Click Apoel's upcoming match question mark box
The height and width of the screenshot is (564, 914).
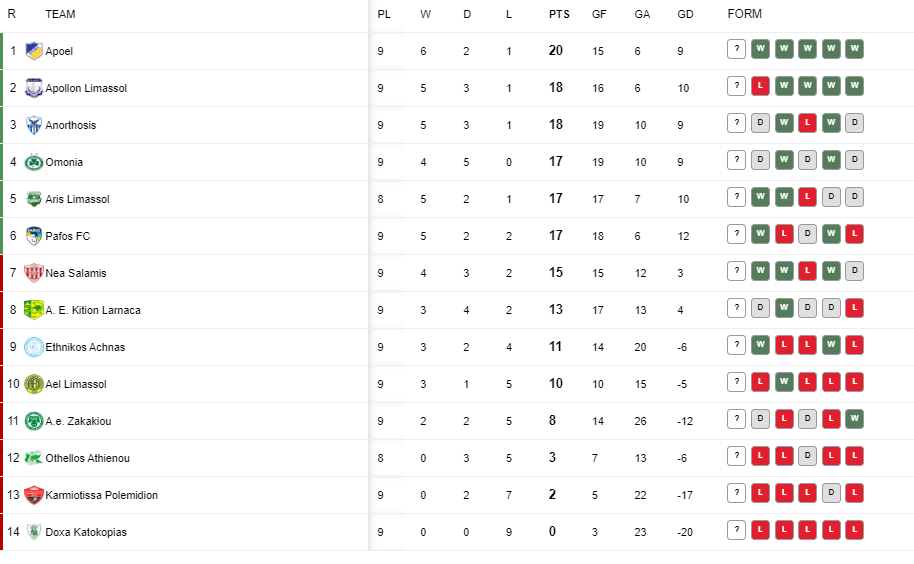point(737,49)
